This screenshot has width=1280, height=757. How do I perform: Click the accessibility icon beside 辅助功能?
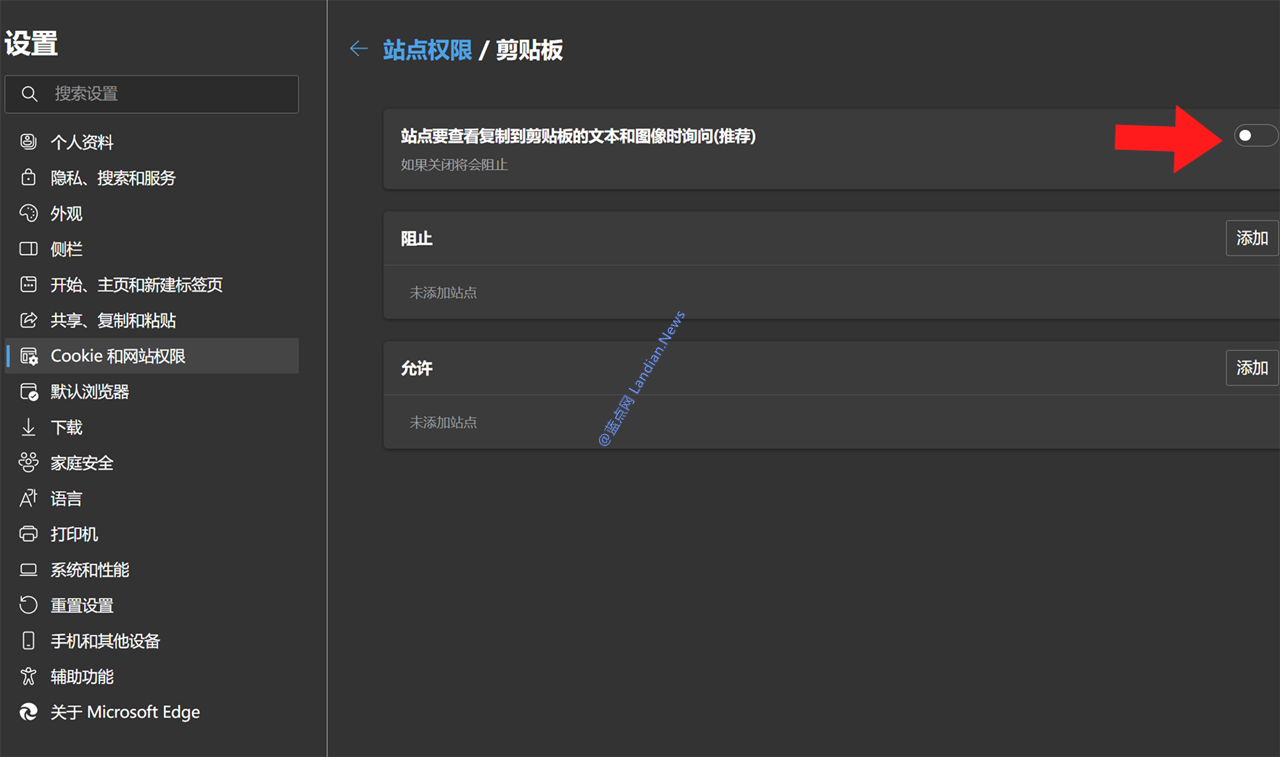[x=29, y=677]
